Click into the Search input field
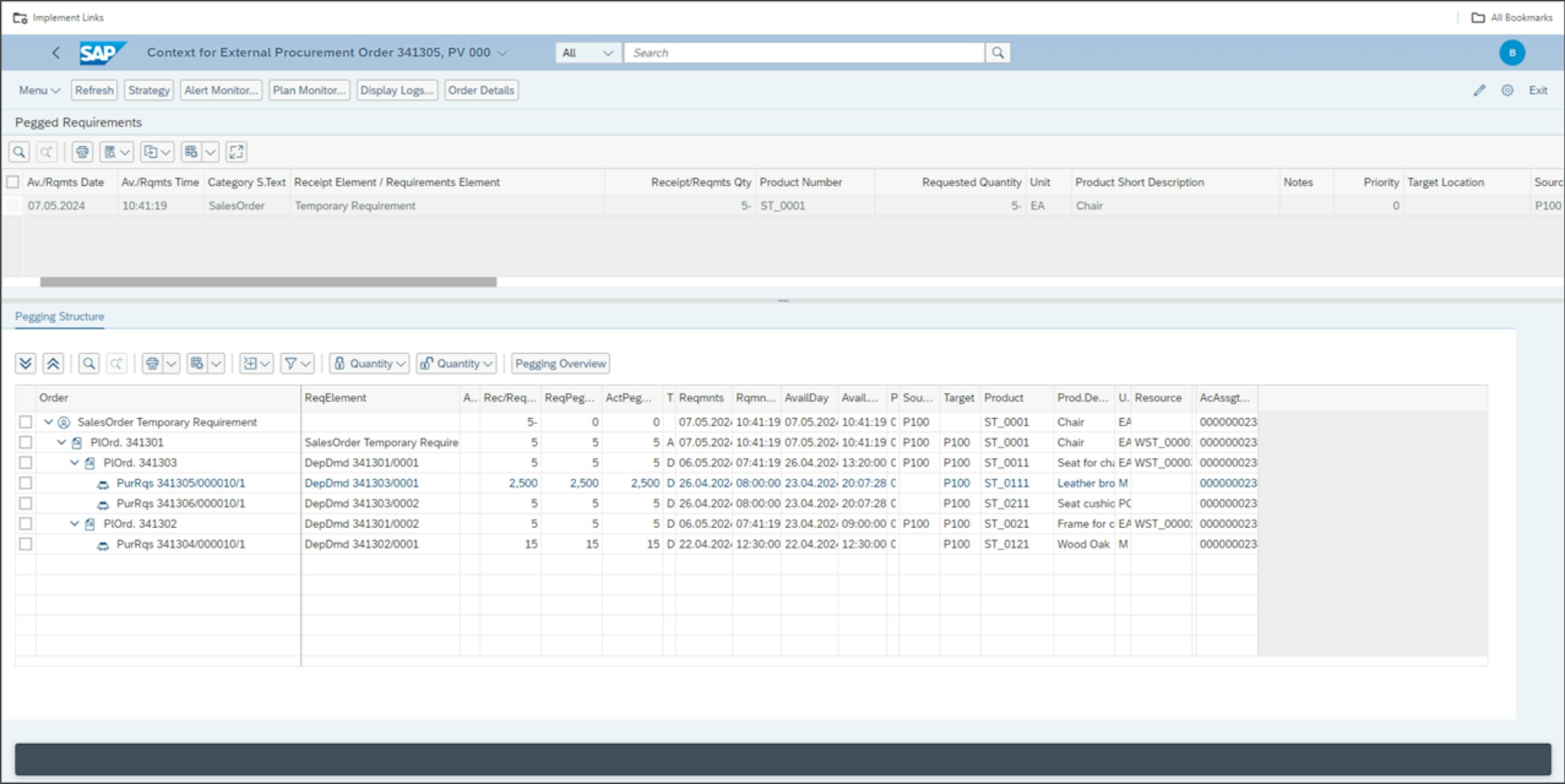Viewport: 1565px width, 784px height. (x=803, y=53)
